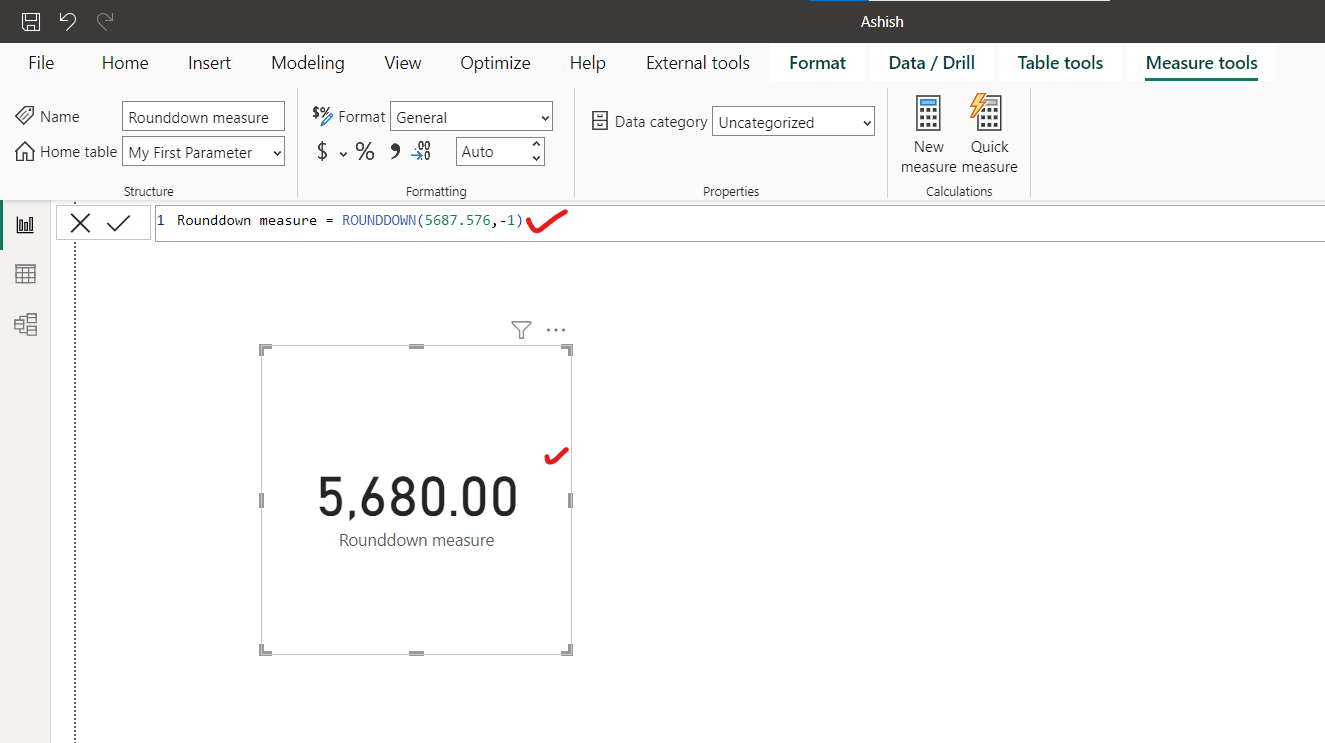Expand the Home table dropdown
The width and height of the screenshot is (1325, 743).
(203, 151)
